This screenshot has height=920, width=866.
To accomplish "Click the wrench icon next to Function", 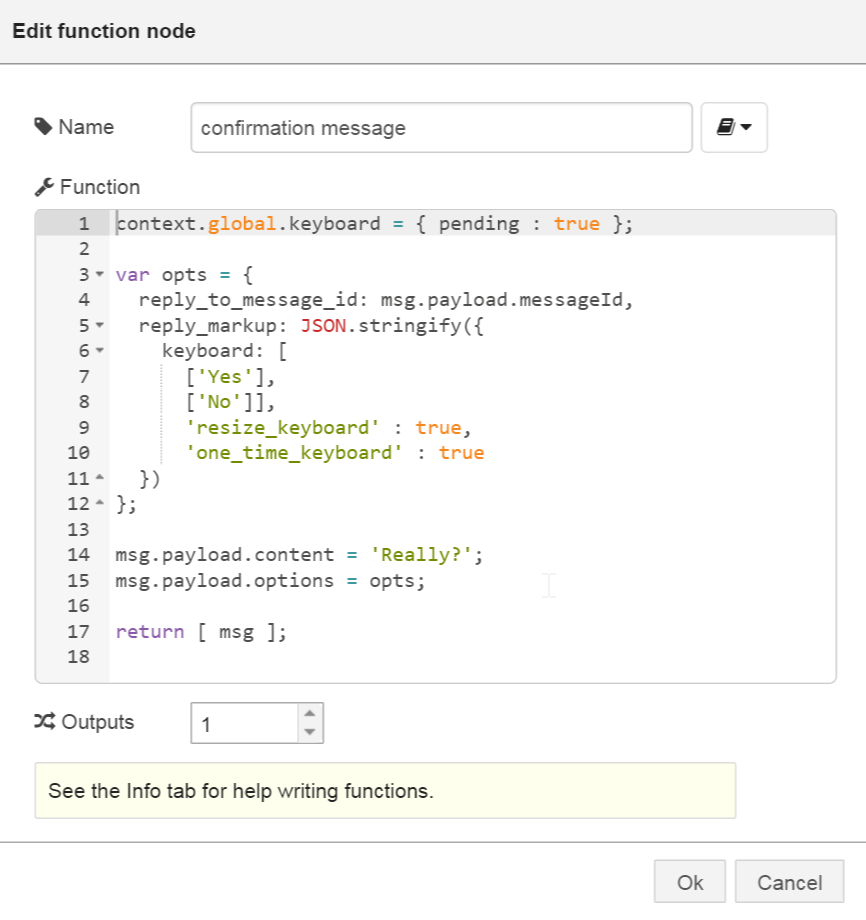I will coord(43,186).
